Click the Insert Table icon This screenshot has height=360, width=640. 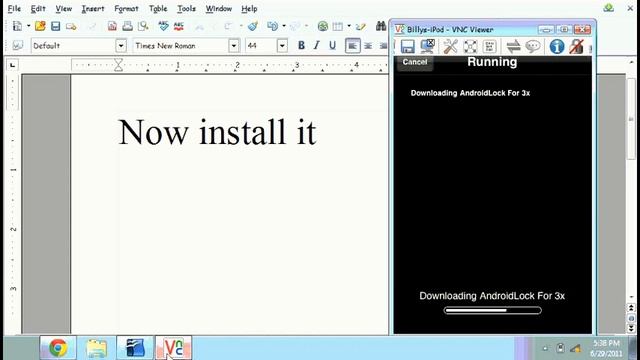click(338, 26)
